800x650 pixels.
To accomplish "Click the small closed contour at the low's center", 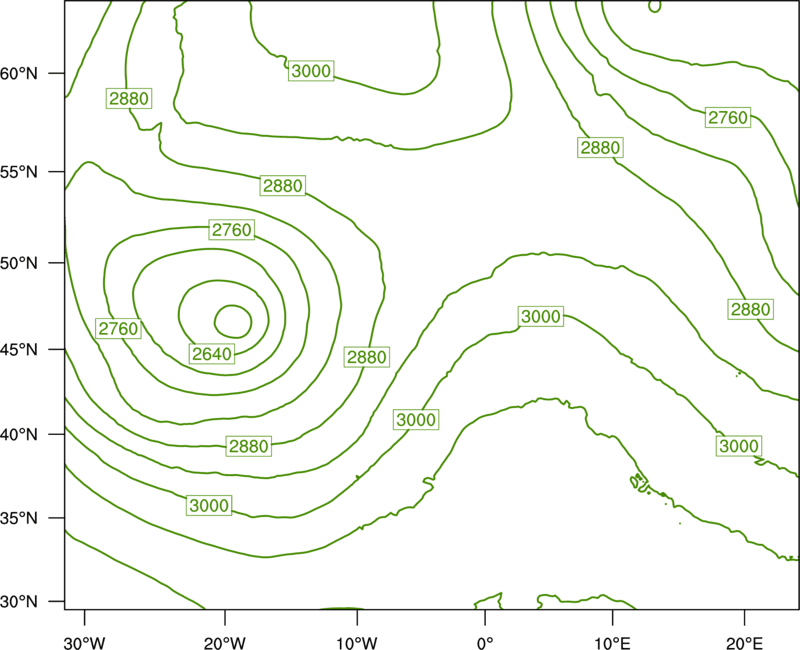I will [233, 321].
